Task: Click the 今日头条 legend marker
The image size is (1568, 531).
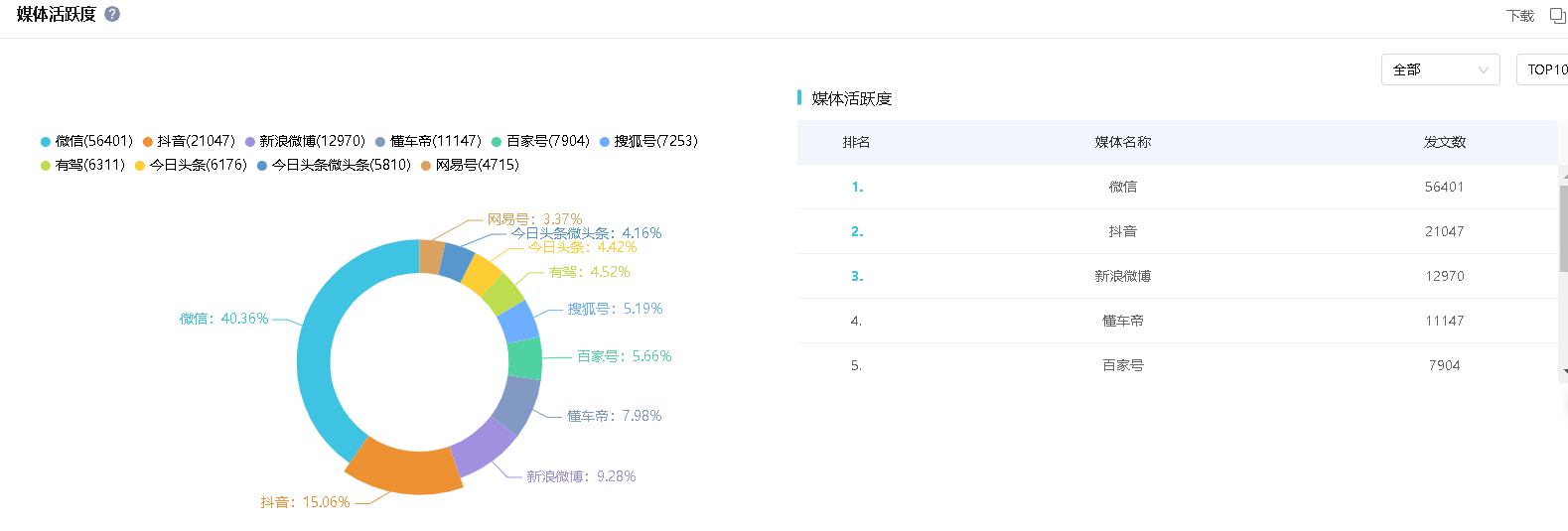Action: click(x=140, y=166)
